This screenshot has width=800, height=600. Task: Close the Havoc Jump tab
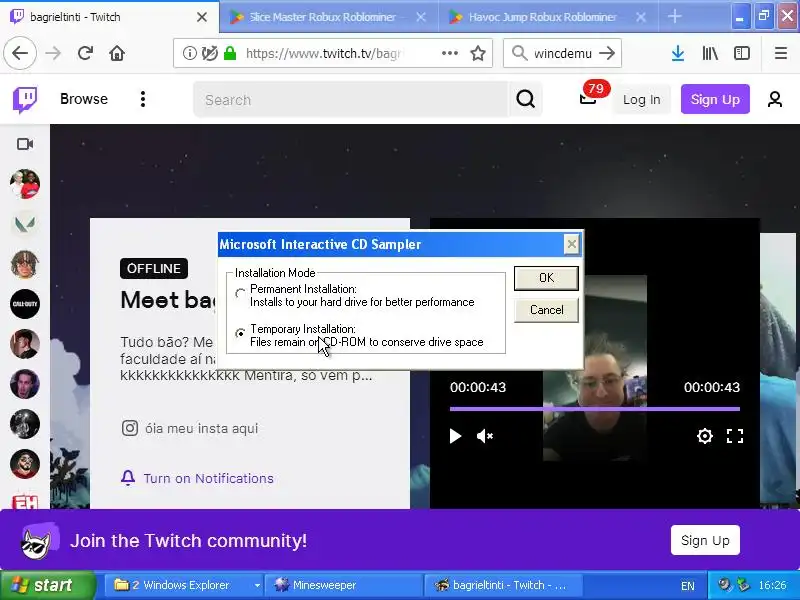641,17
